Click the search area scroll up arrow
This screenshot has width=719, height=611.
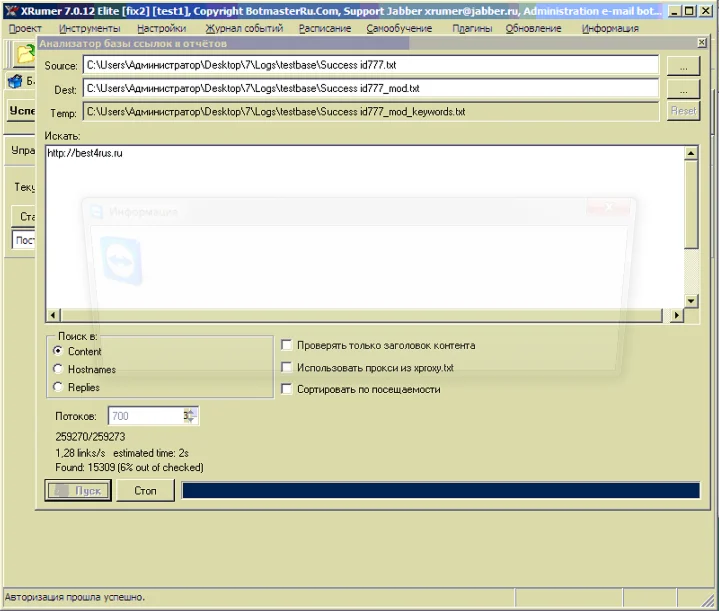691,153
